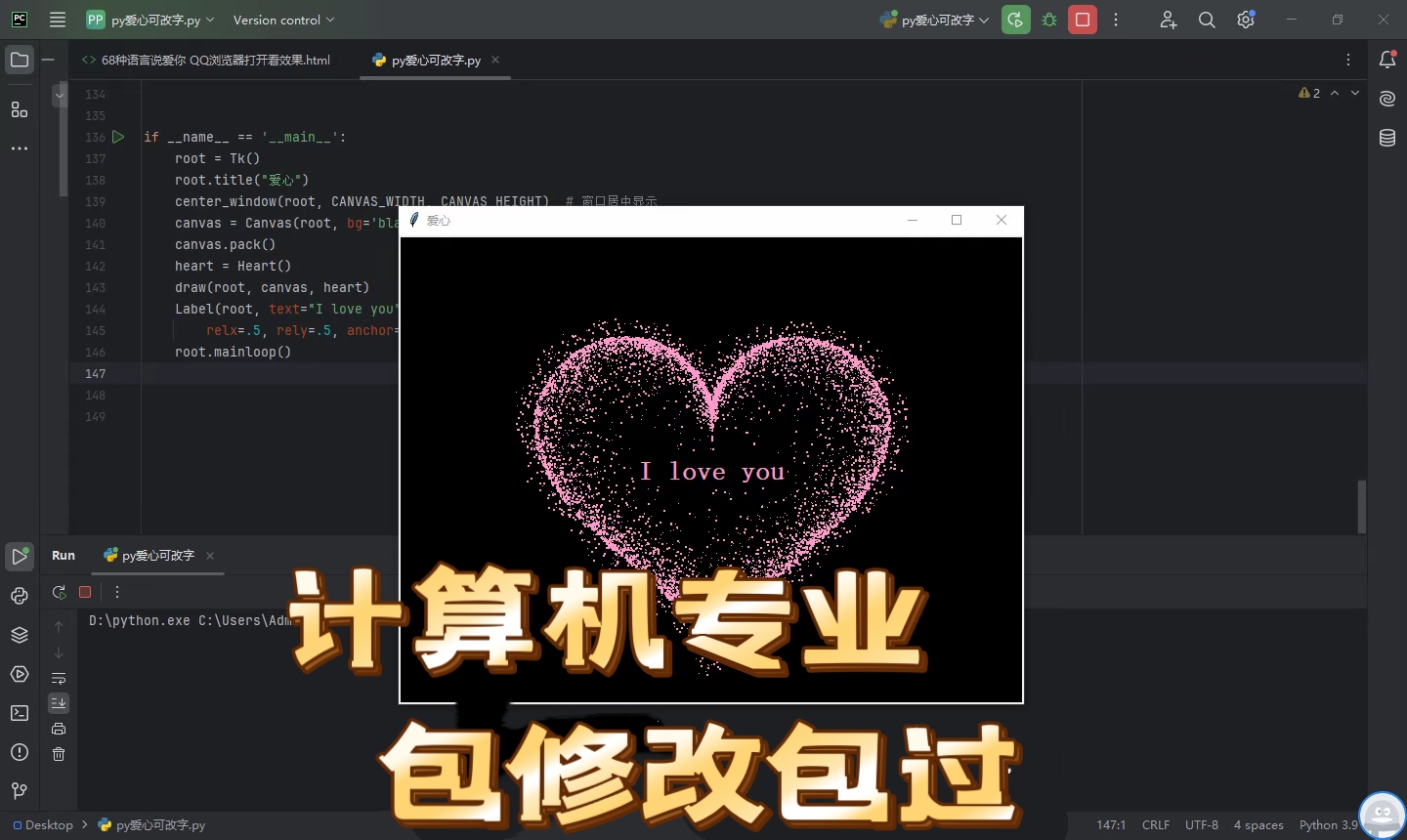Open the main menu via hamburger icon
This screenshot has width=1407, height=840.
pos(58,20)
